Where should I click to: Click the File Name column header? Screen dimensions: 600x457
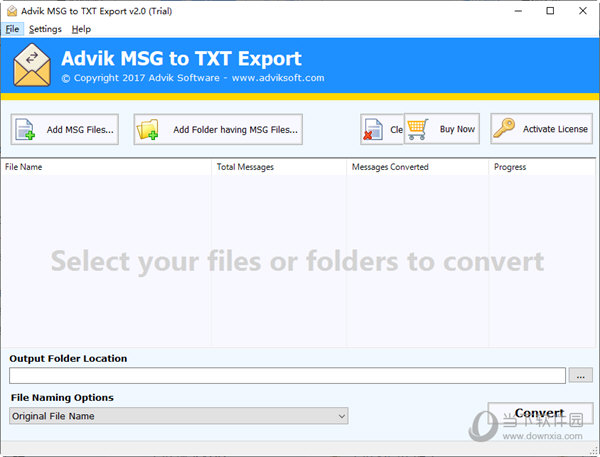(x=106, y=167)
